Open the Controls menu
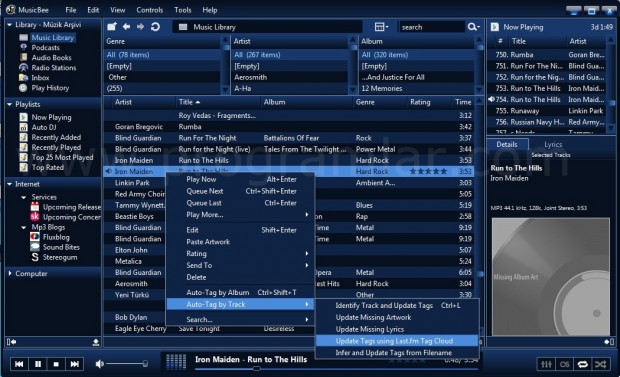This screenshot has height=377, width=620. coord(149,10)
